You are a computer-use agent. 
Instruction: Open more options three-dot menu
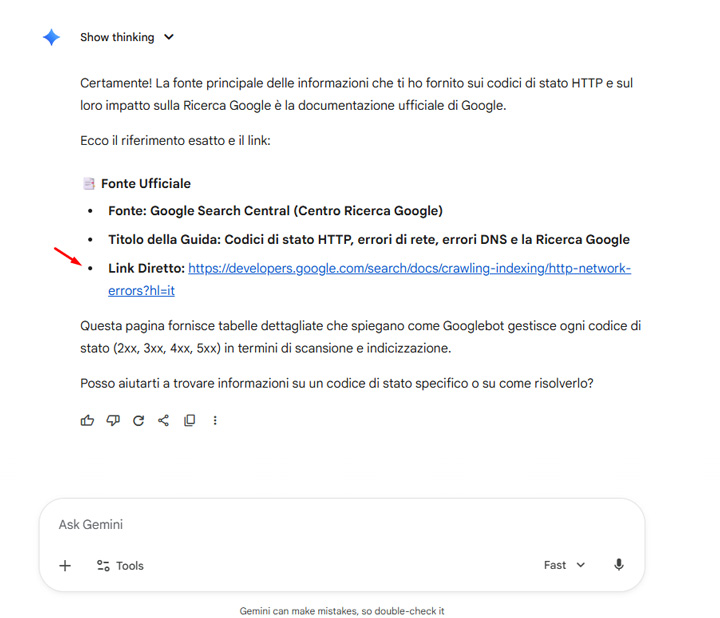coord(215,421)
